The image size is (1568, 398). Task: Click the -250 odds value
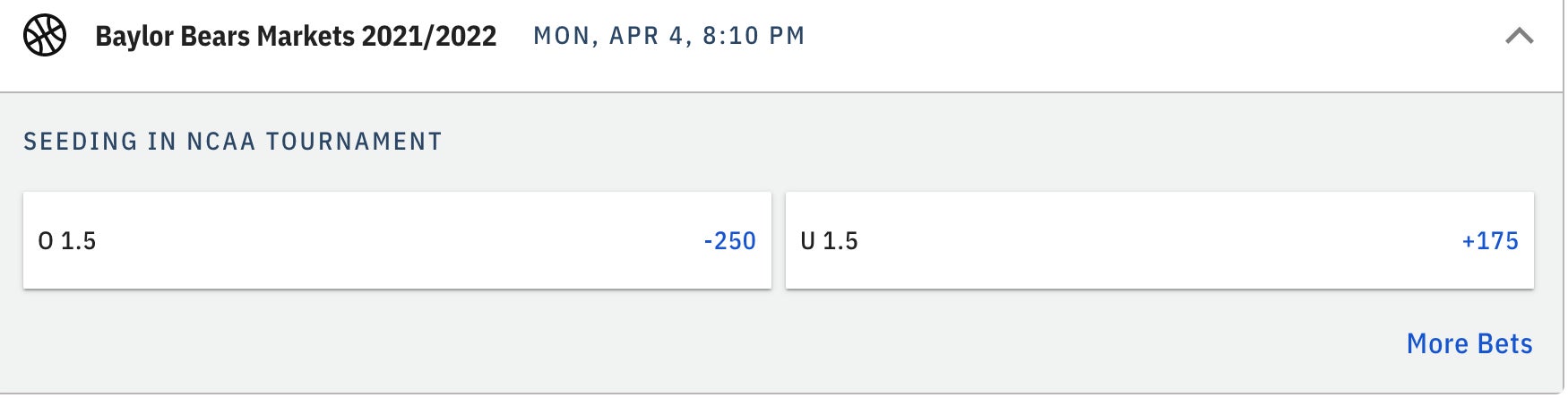pos(729,240)
